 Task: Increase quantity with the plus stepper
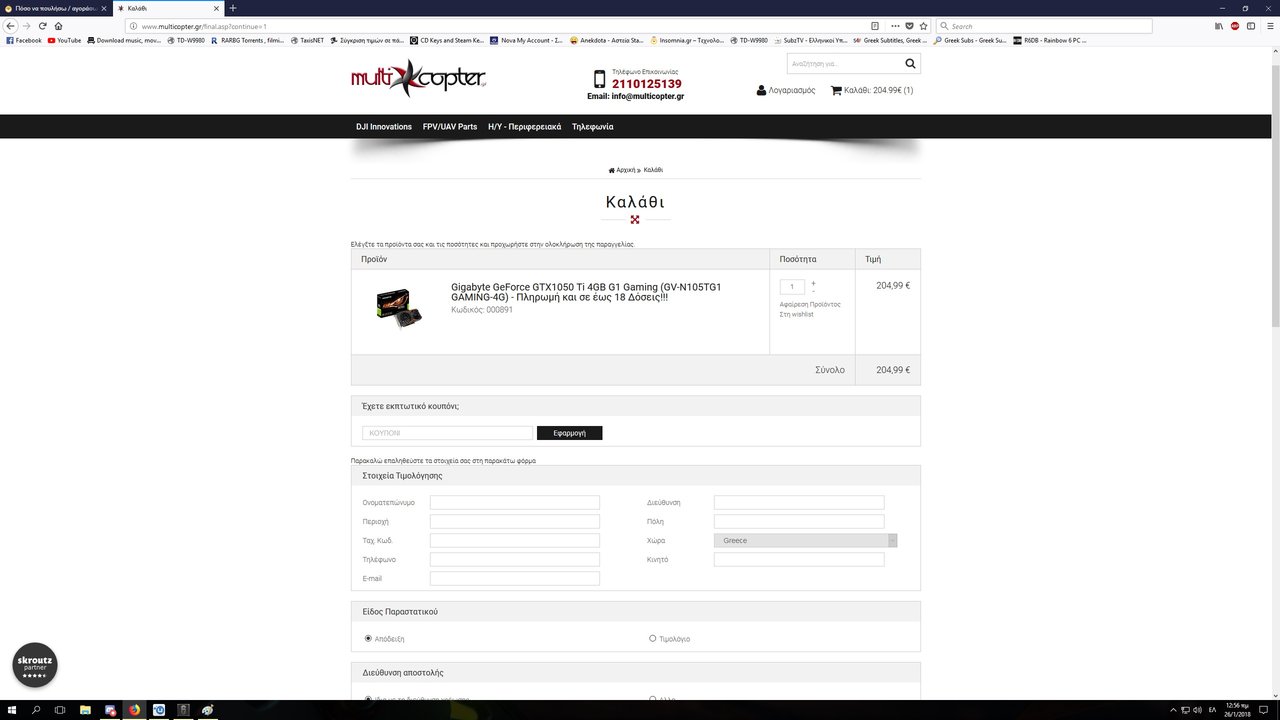(813, 283)
